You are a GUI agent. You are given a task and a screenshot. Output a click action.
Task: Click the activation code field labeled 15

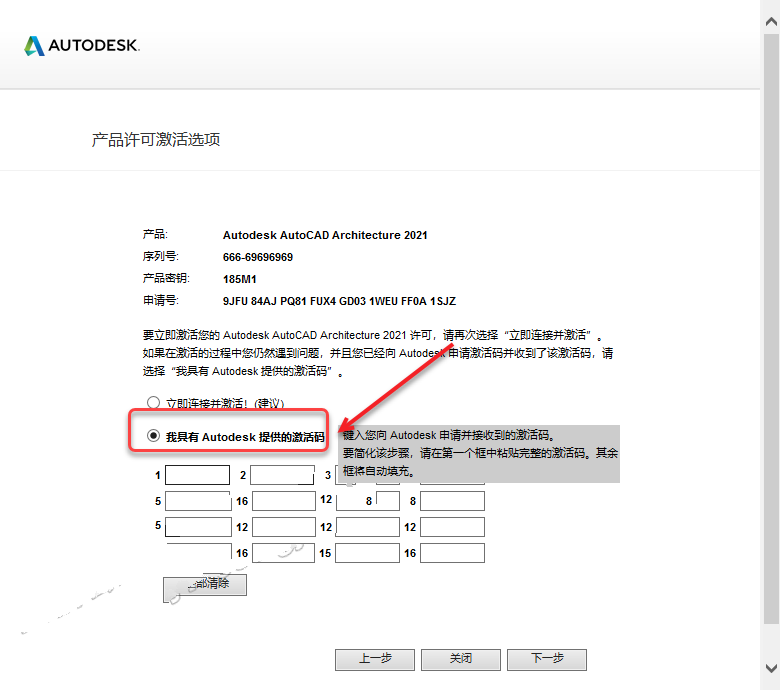(x=367, y=553)
